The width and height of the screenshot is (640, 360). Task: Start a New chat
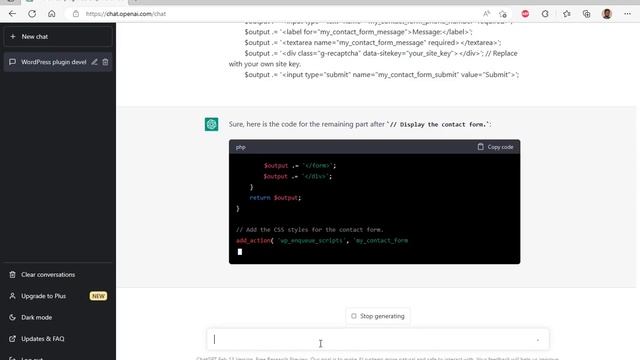click(58, 37)
